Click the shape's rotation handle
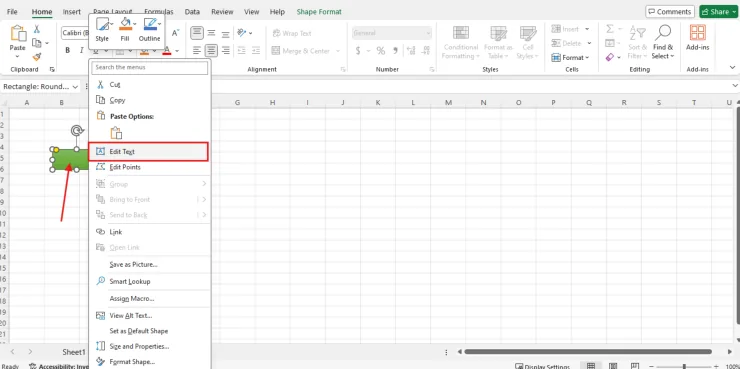Viewport: 740px width, 369px height. [x=76, y=130]
